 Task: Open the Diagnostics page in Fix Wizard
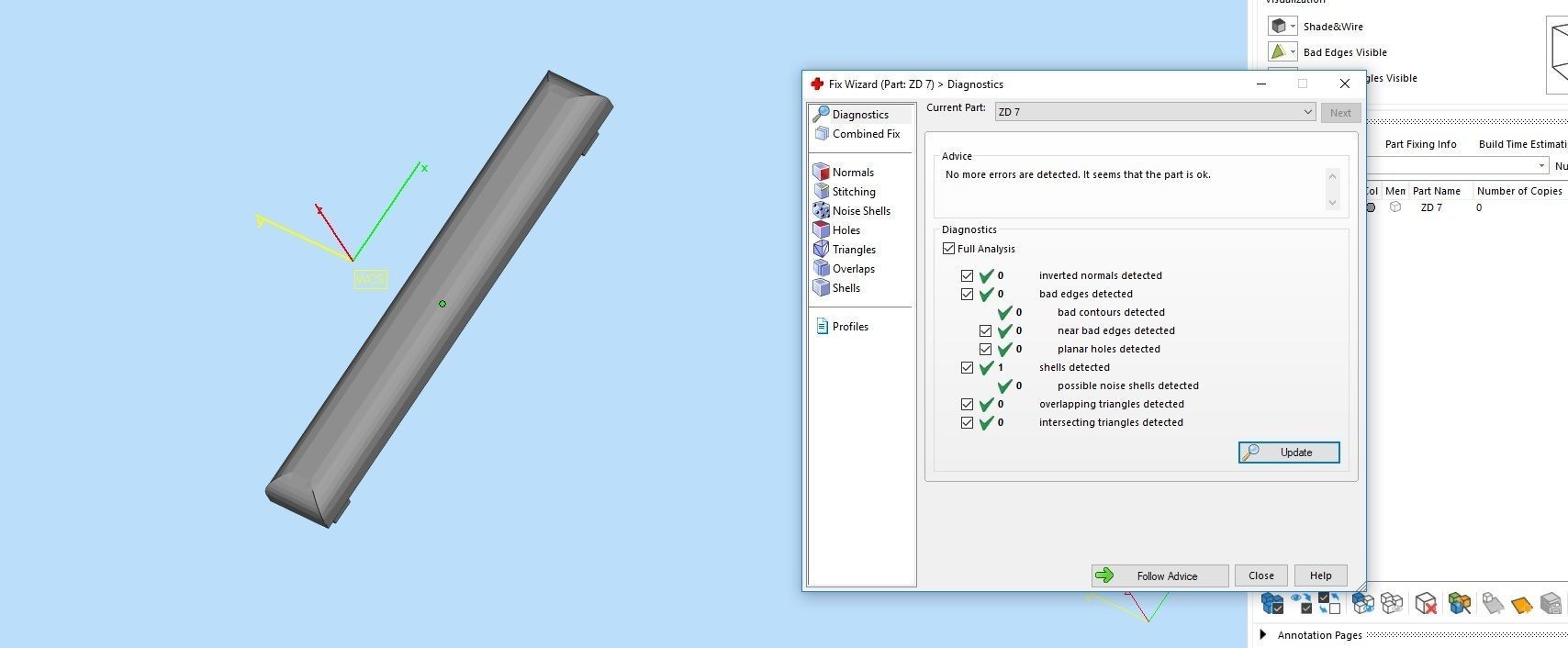pos(860,115)
